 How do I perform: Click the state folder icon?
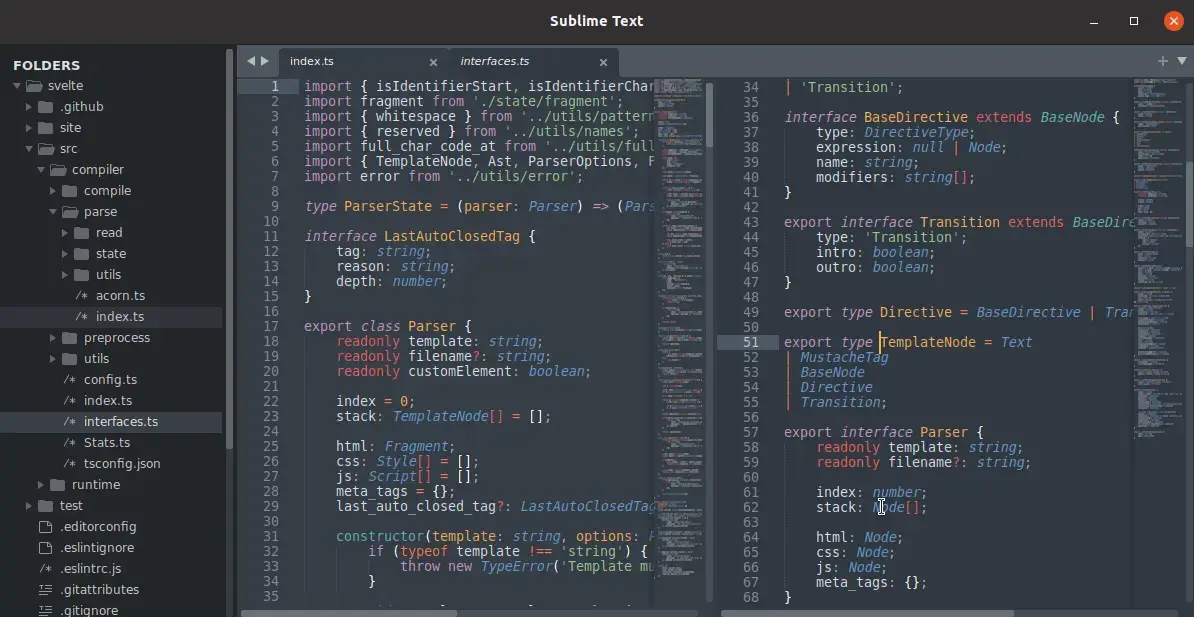point(82,254)
